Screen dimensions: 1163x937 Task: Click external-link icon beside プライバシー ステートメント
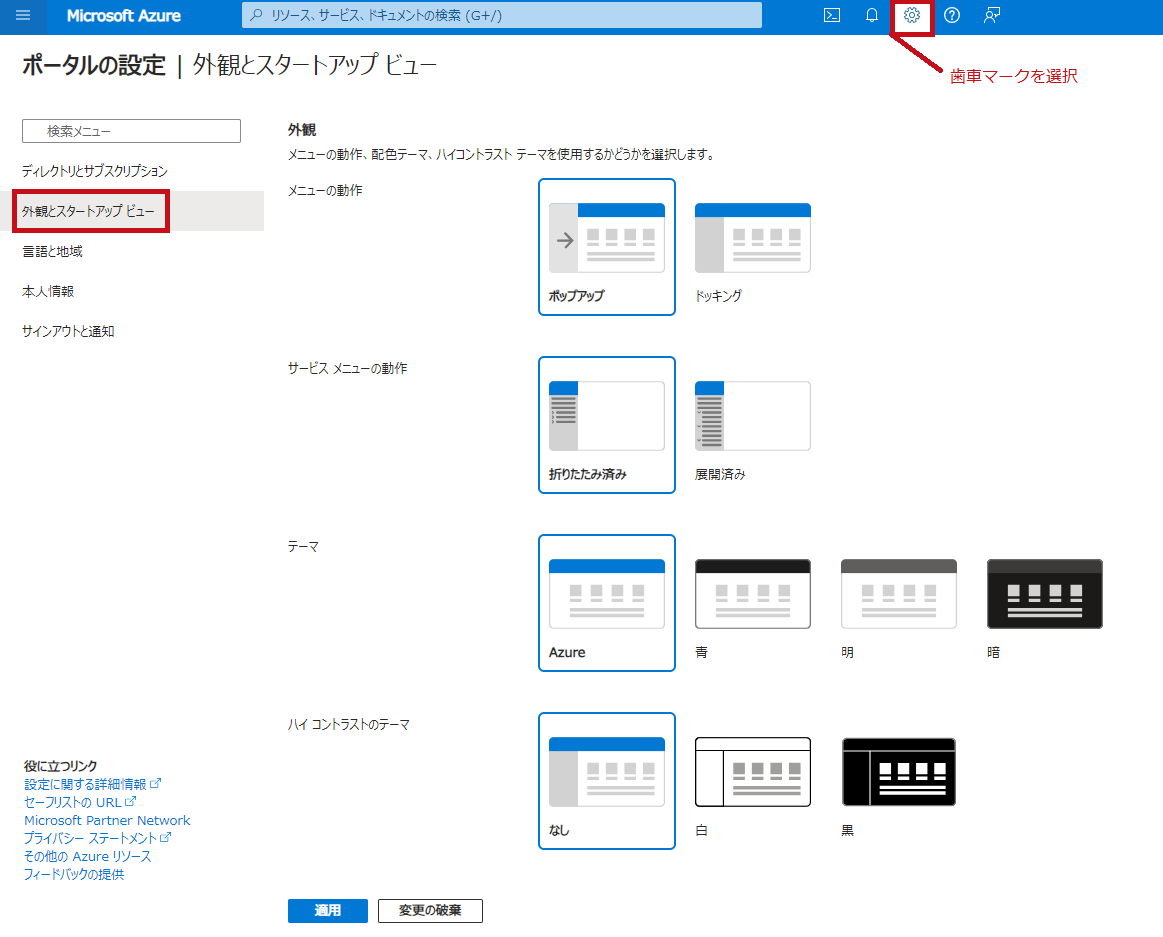click(x=165, y=837)
